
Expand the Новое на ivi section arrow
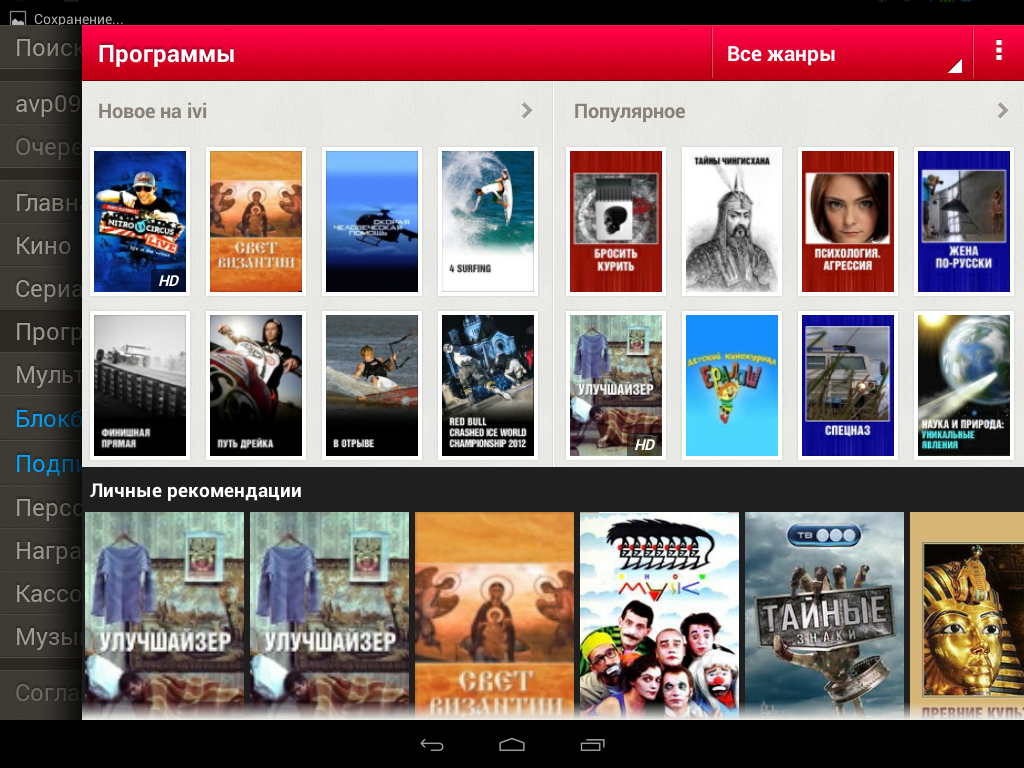point(527,111)
